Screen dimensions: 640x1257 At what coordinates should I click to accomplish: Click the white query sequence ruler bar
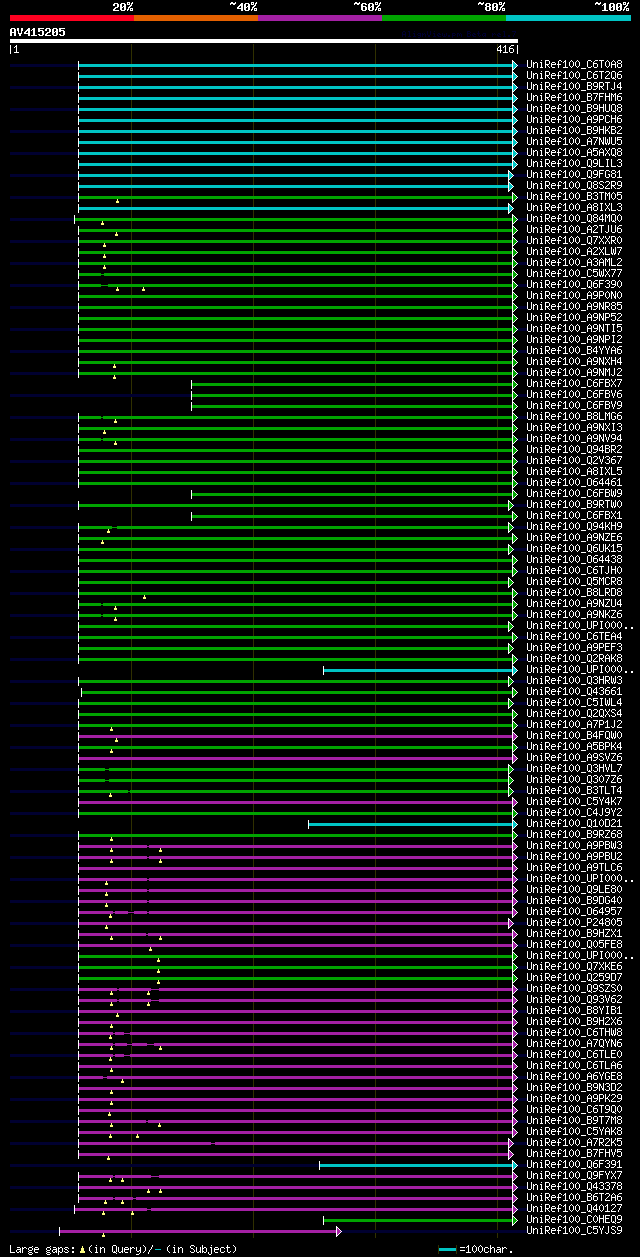(263, 41)
